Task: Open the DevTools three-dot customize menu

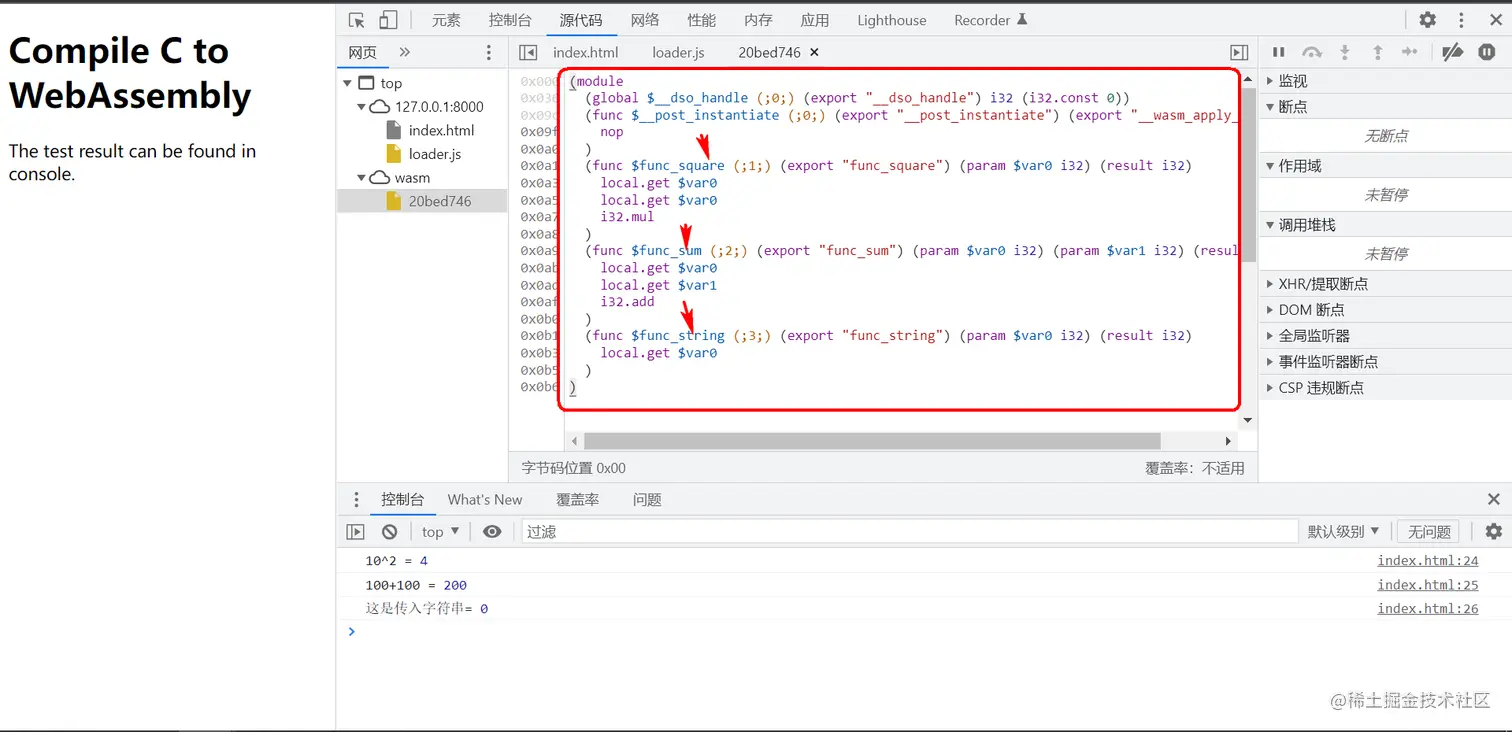Action: point(1463,20)
